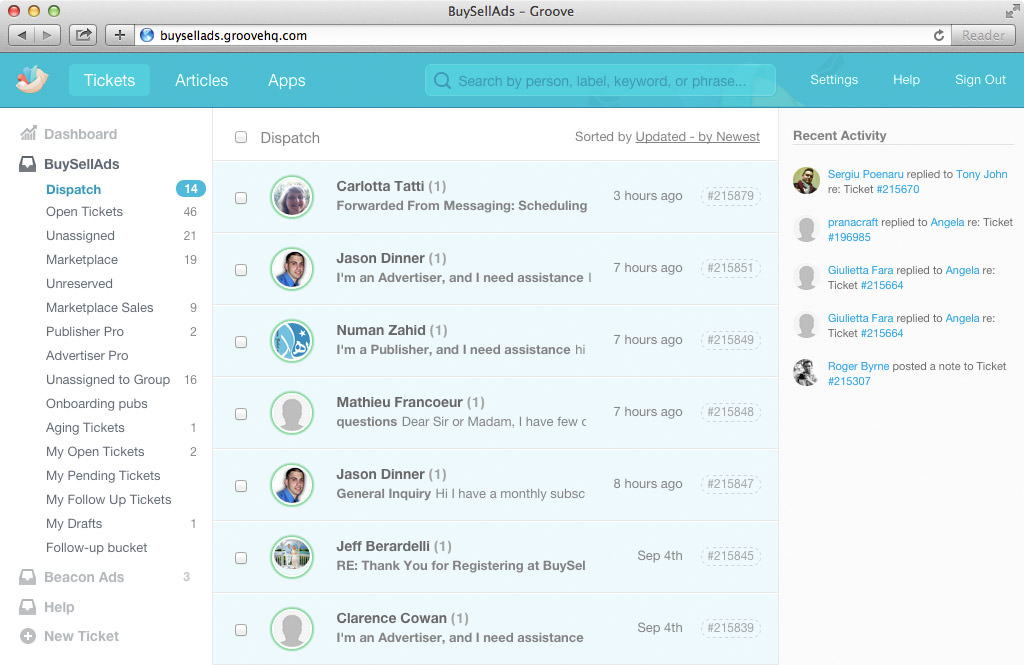This screenshot has width=1024, height=665.
Task: Click the site globe icon in address bar
Action: [147, 35]
